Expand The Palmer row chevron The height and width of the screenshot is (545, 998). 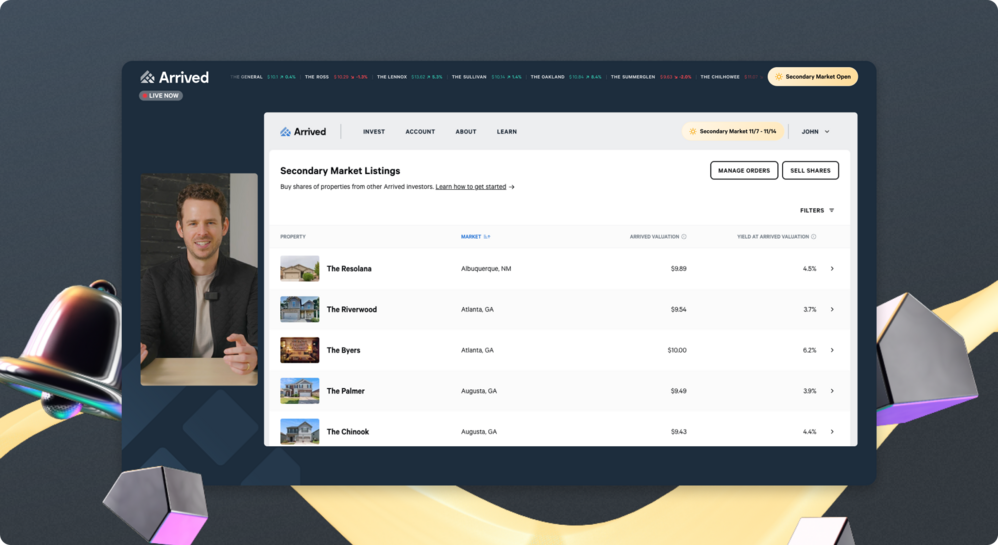tap(832, 391)
